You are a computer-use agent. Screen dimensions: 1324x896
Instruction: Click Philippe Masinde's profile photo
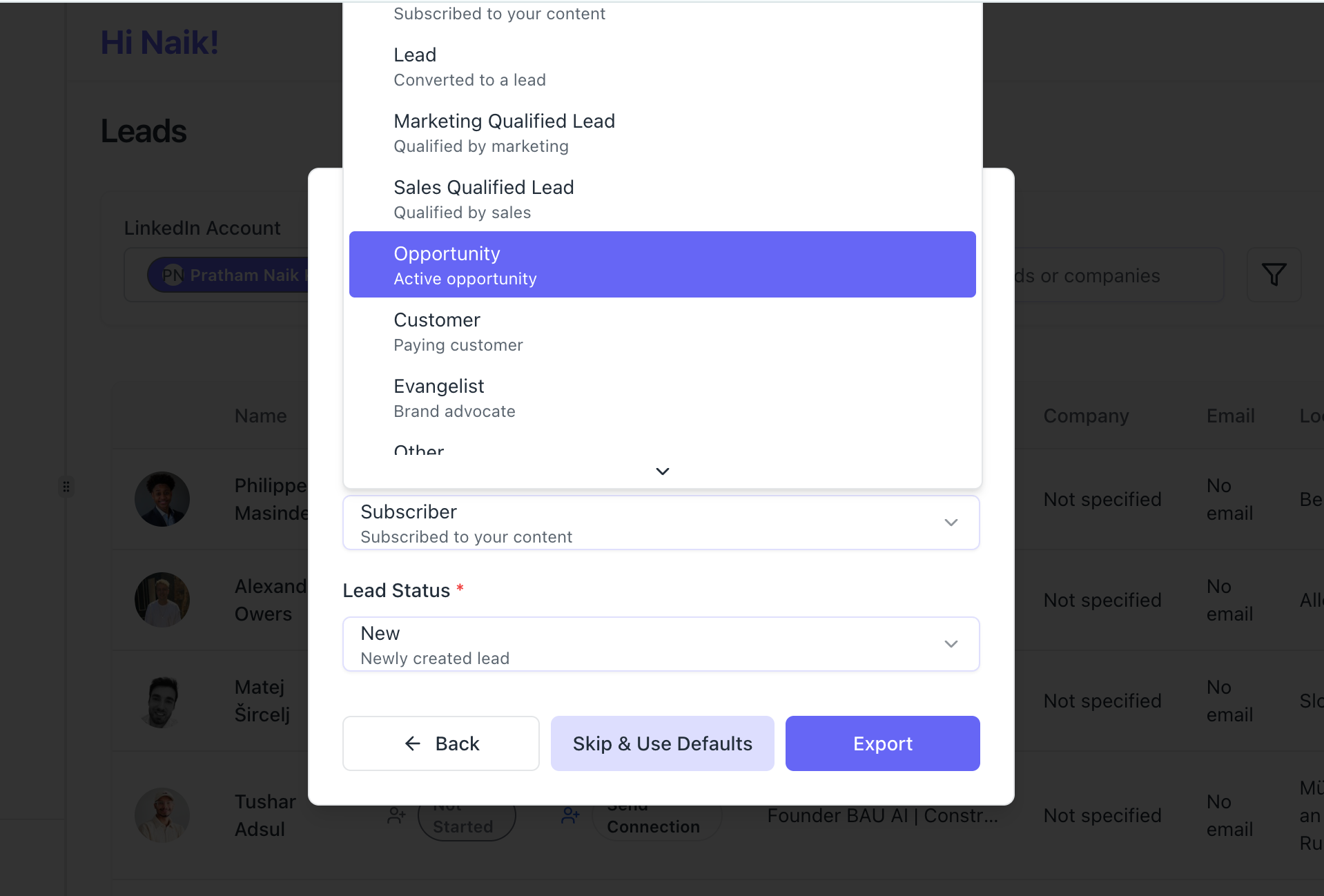162,499
